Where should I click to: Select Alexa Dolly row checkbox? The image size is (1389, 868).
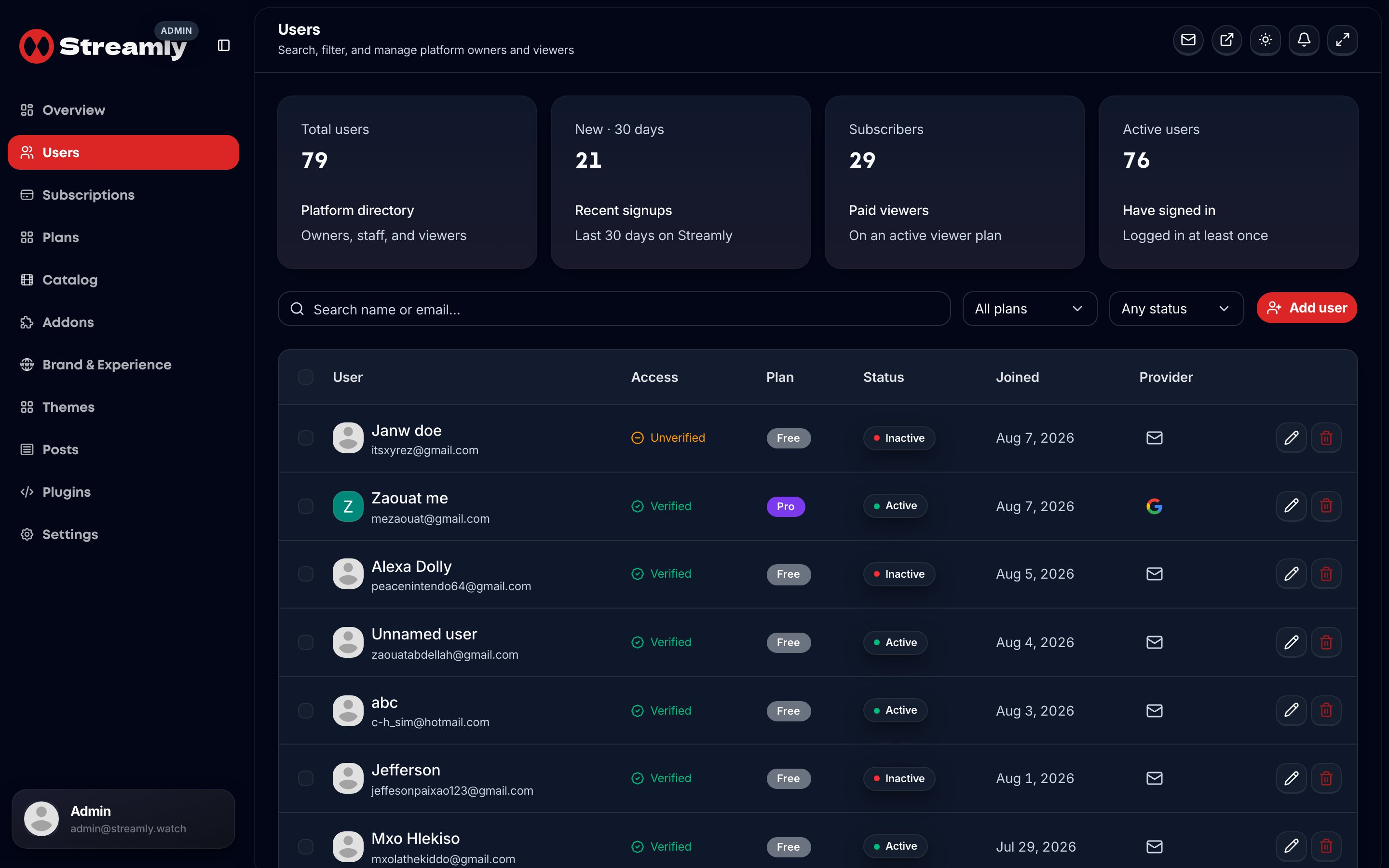click(306, 574)
